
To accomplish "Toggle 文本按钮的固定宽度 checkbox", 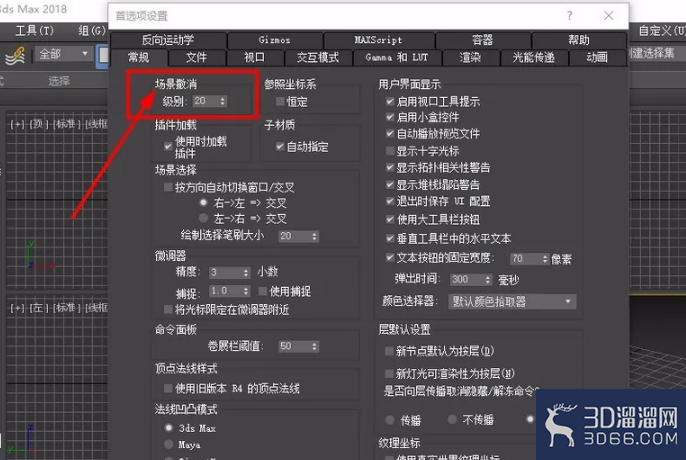I will pos(390,258).
